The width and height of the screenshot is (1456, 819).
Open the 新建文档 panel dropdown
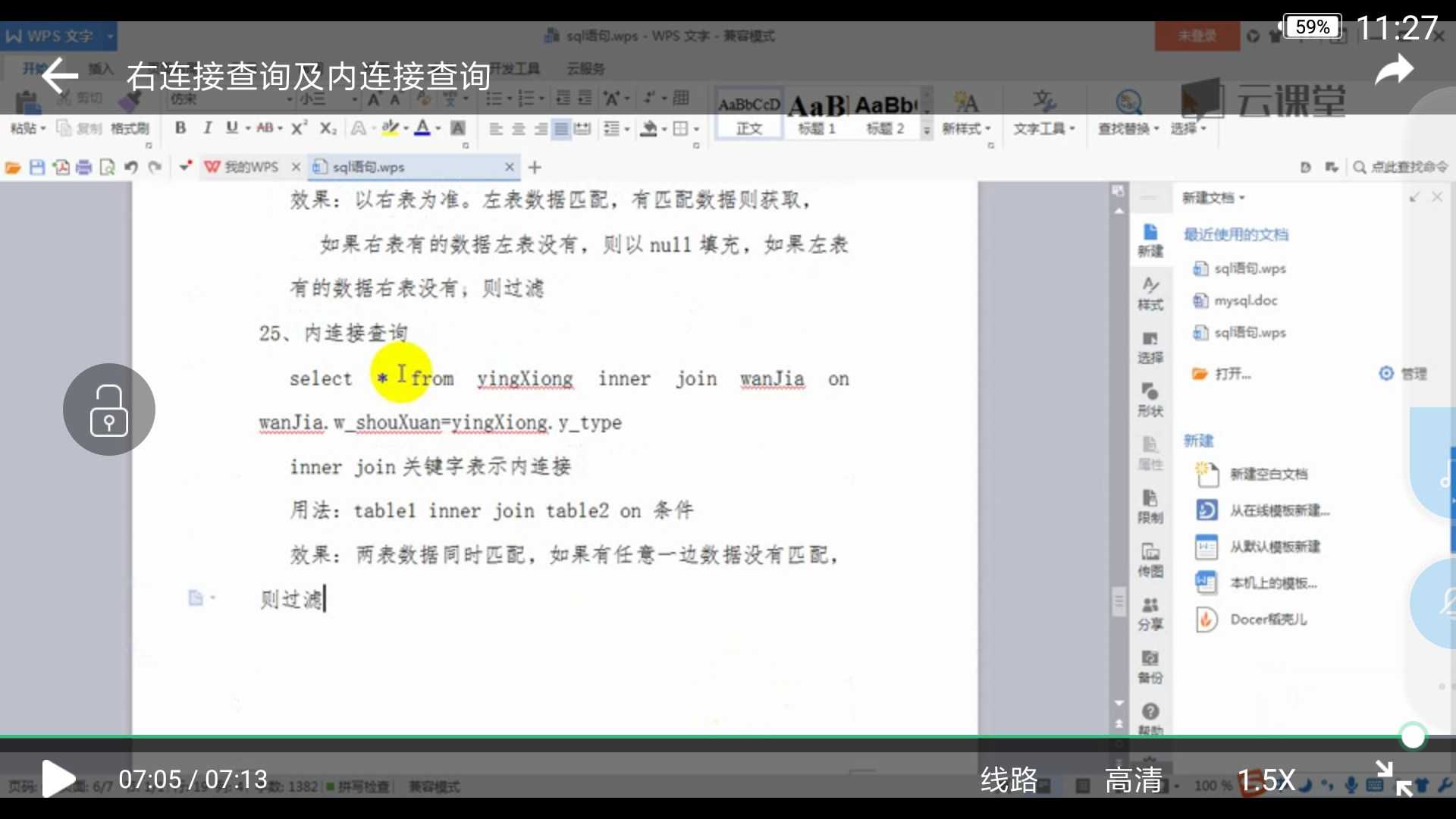(1213, 198)
